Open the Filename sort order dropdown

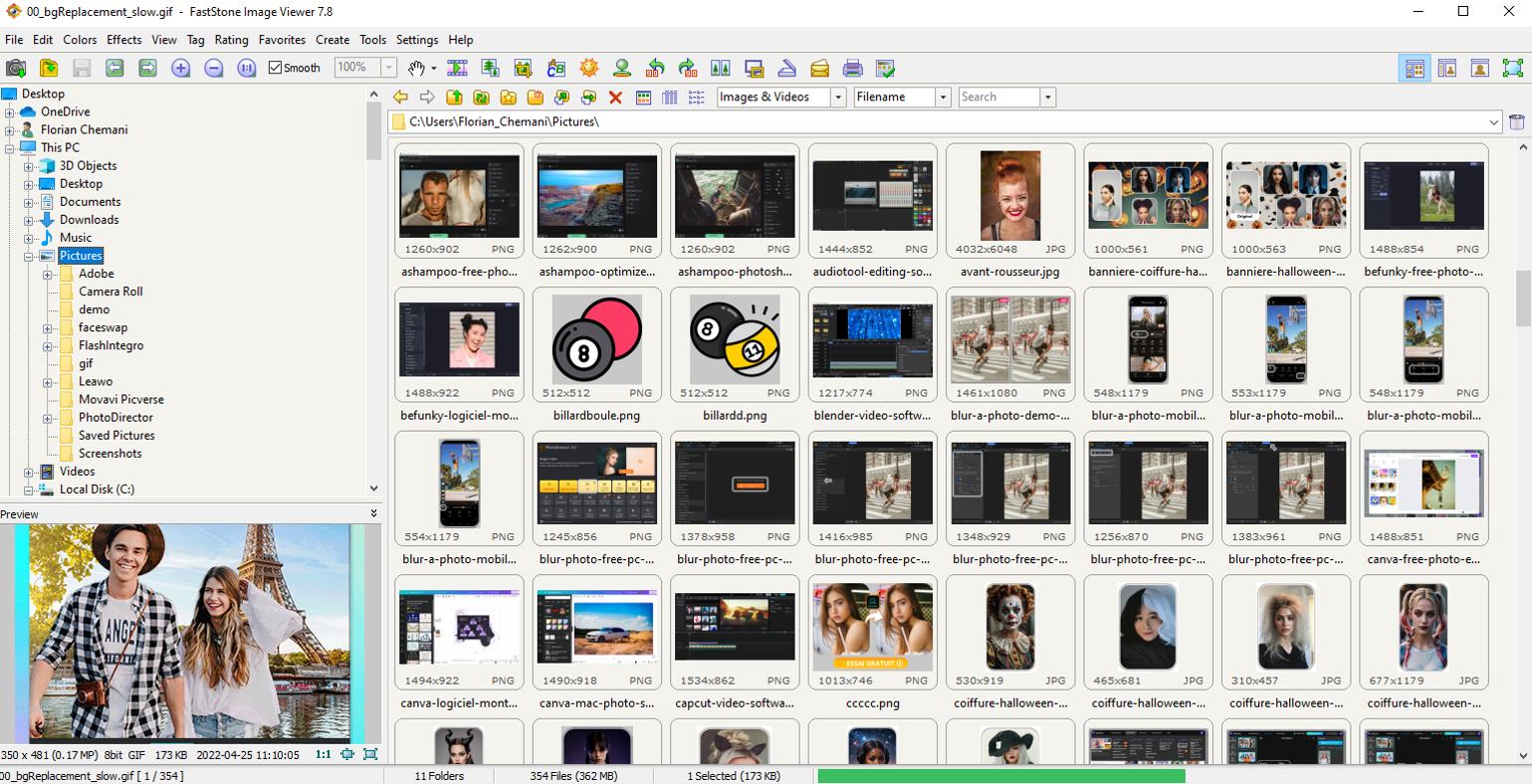(942, 97)
